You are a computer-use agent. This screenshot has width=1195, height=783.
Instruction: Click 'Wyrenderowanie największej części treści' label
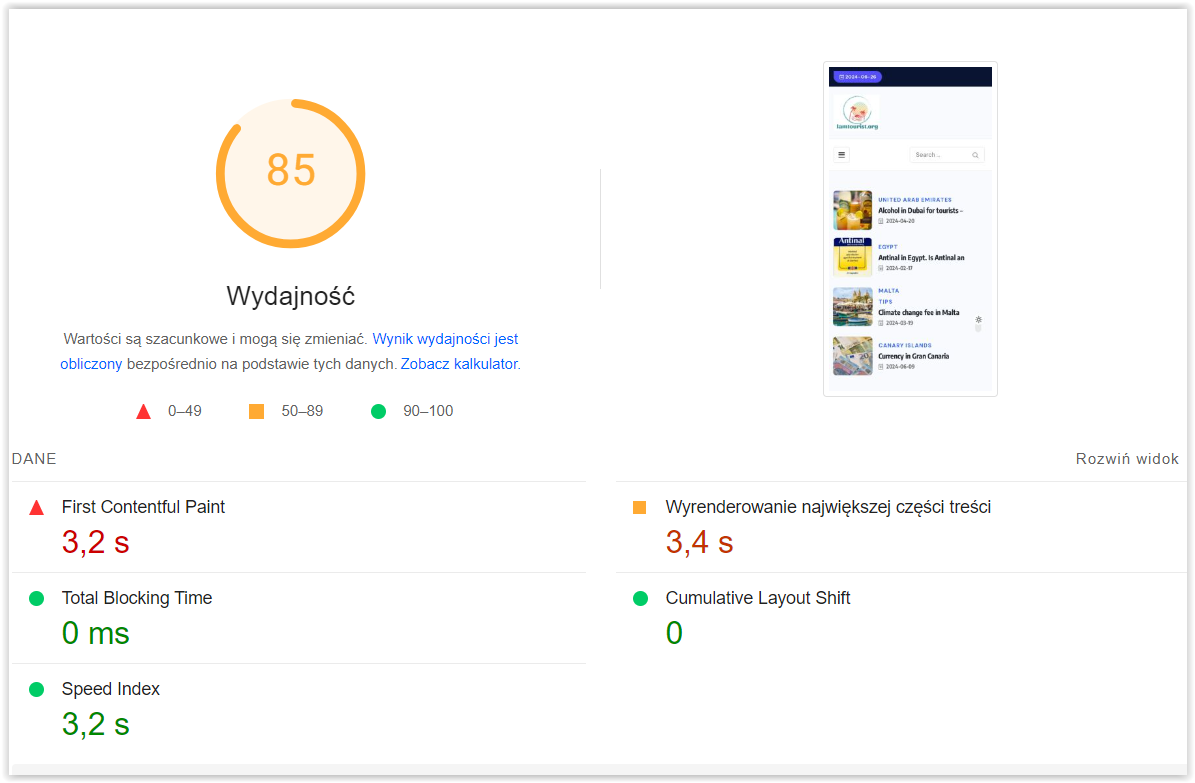[x=828, y=507]
